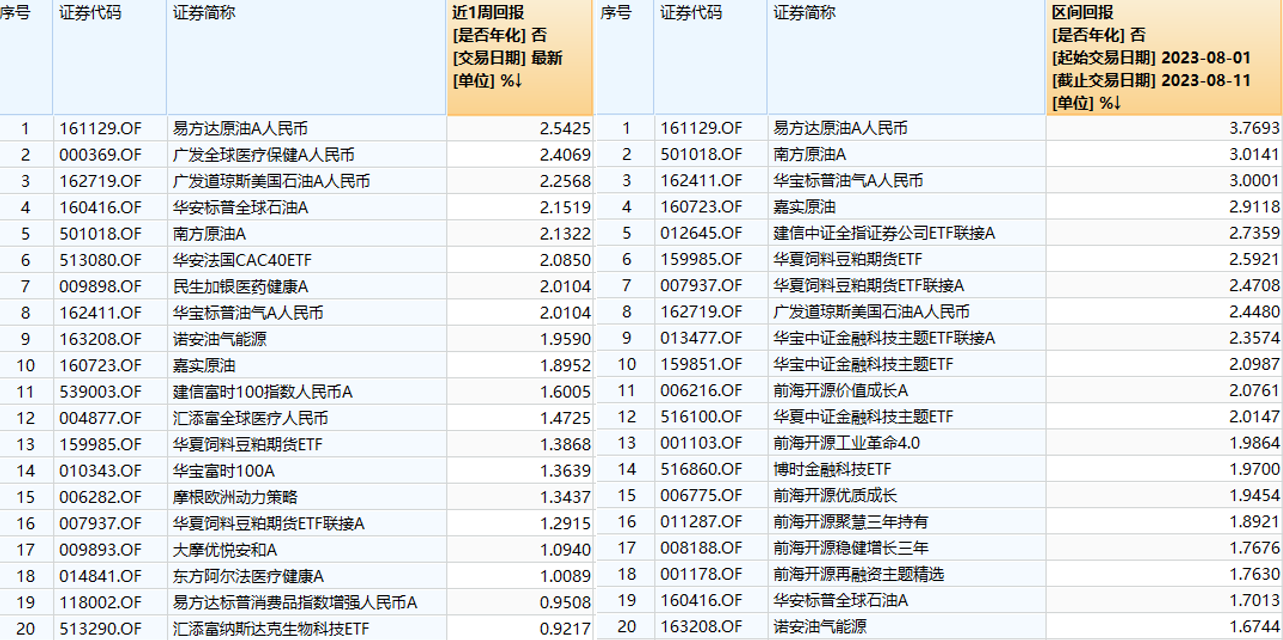1283x640 pixels.
Task: Select return value 2.9118
Action: 1253,207
